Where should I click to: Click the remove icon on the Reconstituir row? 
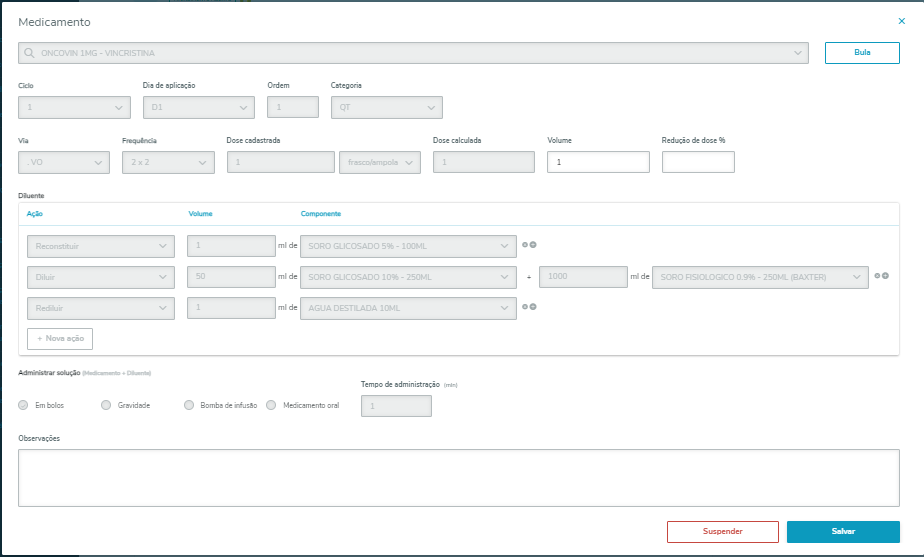(x=524, y=246)
